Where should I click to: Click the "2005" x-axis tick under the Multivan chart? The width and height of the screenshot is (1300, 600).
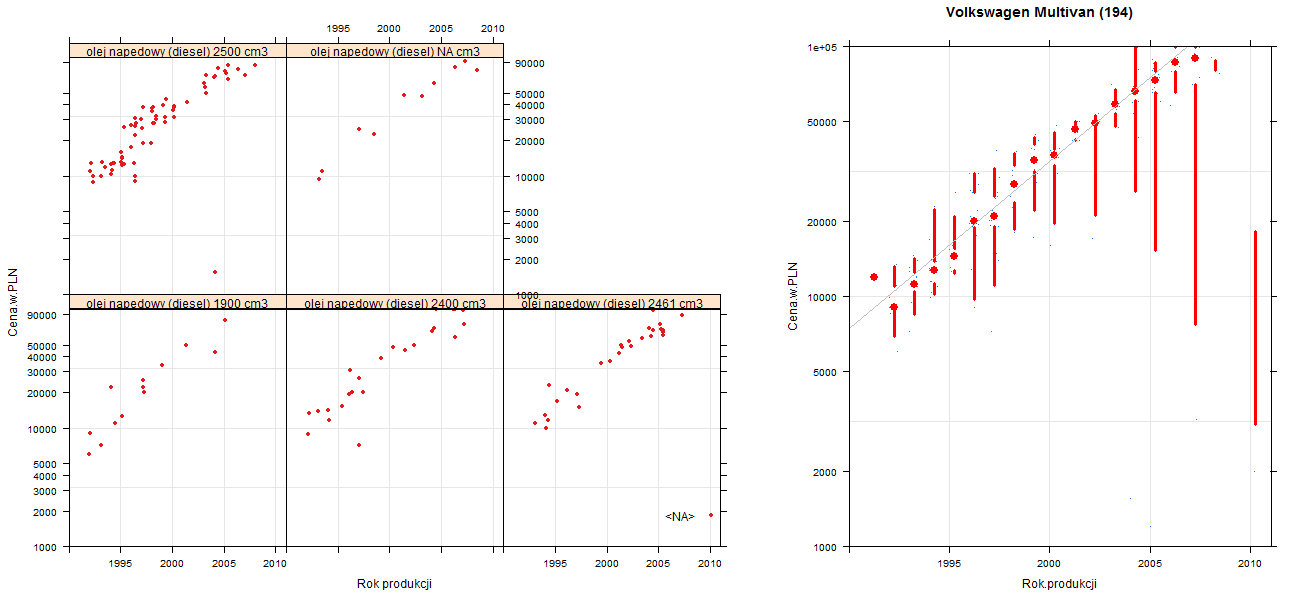(x=1149, y=563)
